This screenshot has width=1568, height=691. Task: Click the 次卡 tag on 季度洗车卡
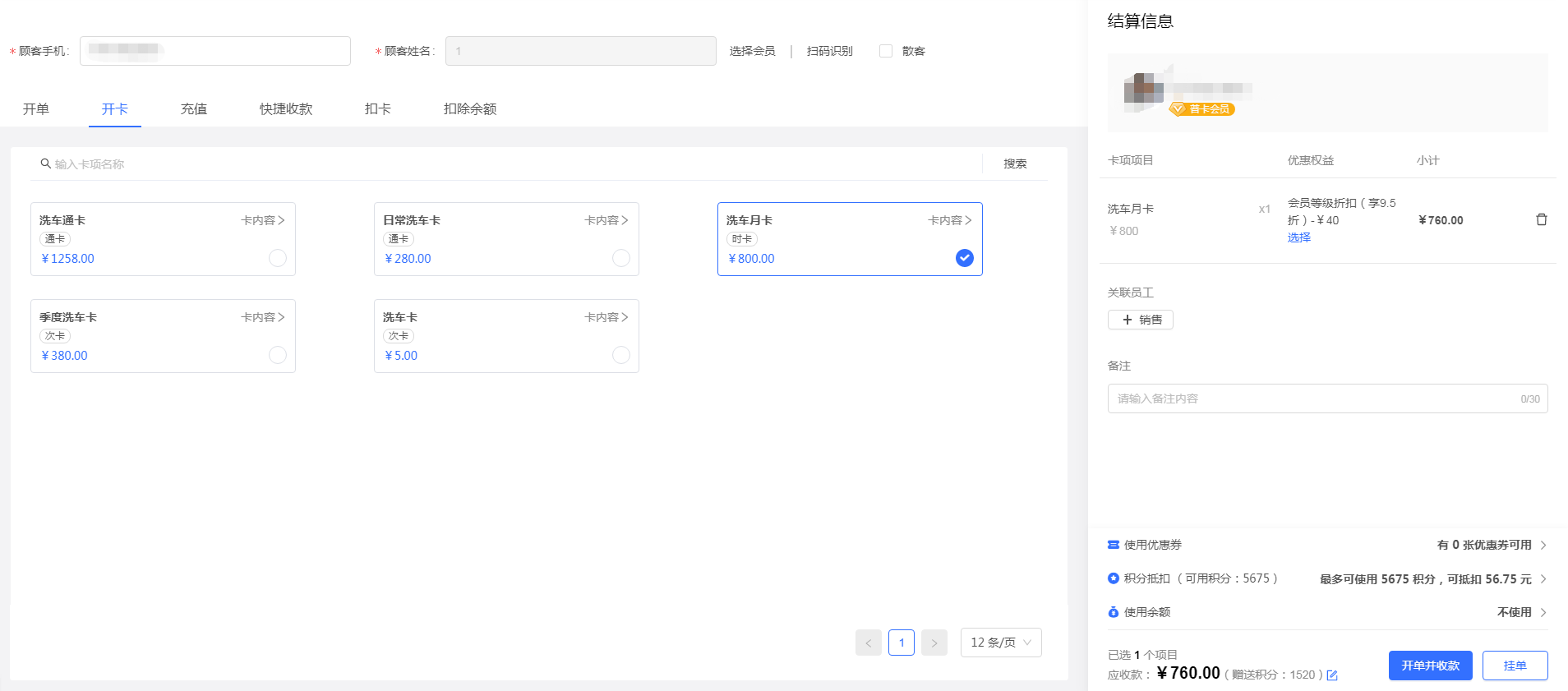point(55,336)
